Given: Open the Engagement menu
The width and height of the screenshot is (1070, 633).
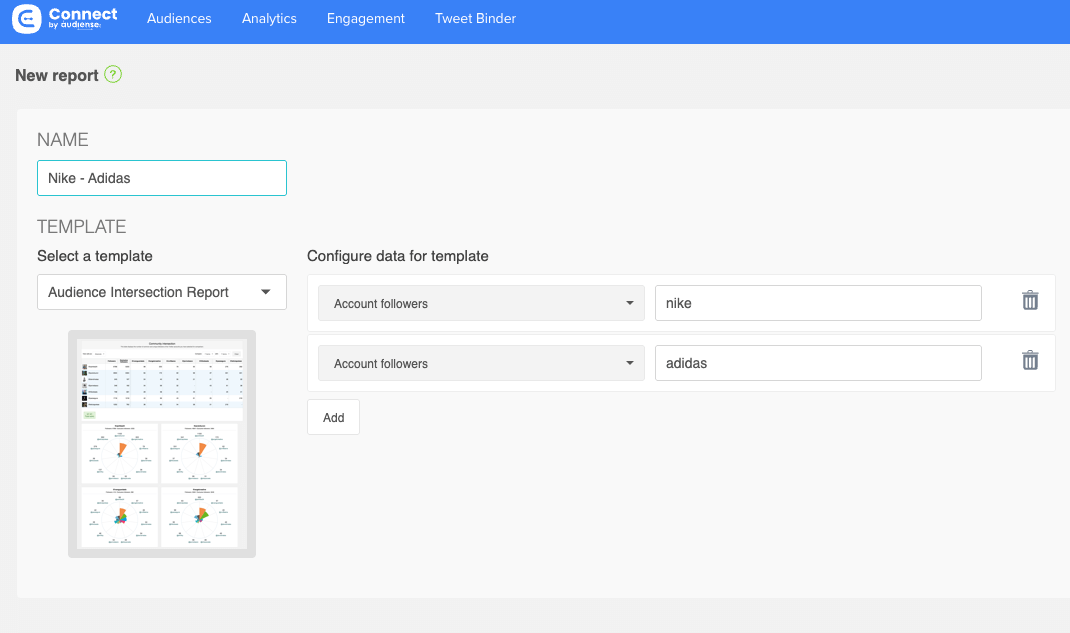Looking at the screenshot, I should [366, 18].
